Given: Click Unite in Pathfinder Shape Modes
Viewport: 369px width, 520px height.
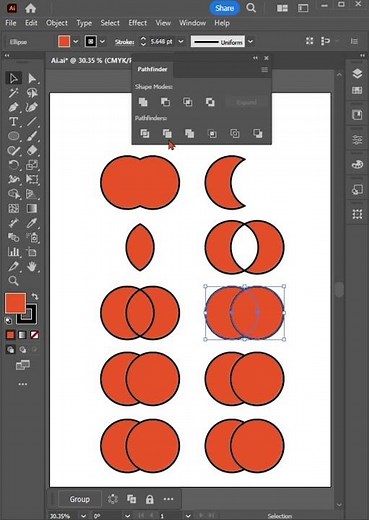Looking at the screenshot, I should click(x=143, y=102).
